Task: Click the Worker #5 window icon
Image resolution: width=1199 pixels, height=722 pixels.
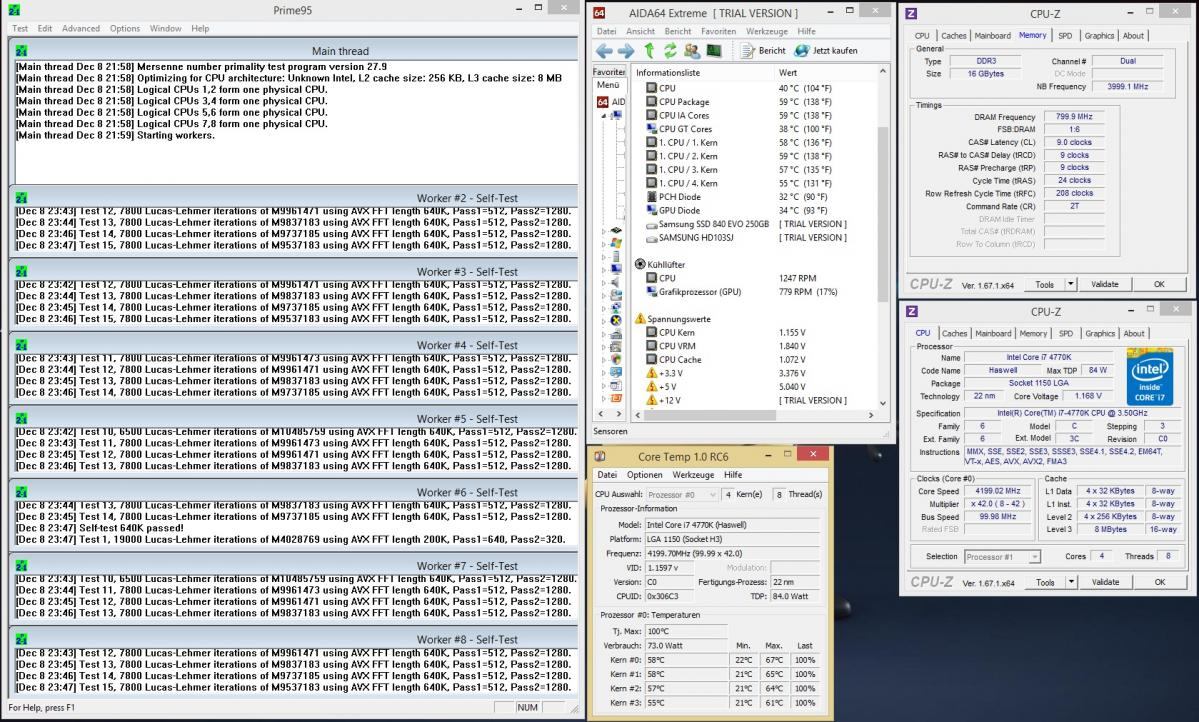Action: pos(21,418)
